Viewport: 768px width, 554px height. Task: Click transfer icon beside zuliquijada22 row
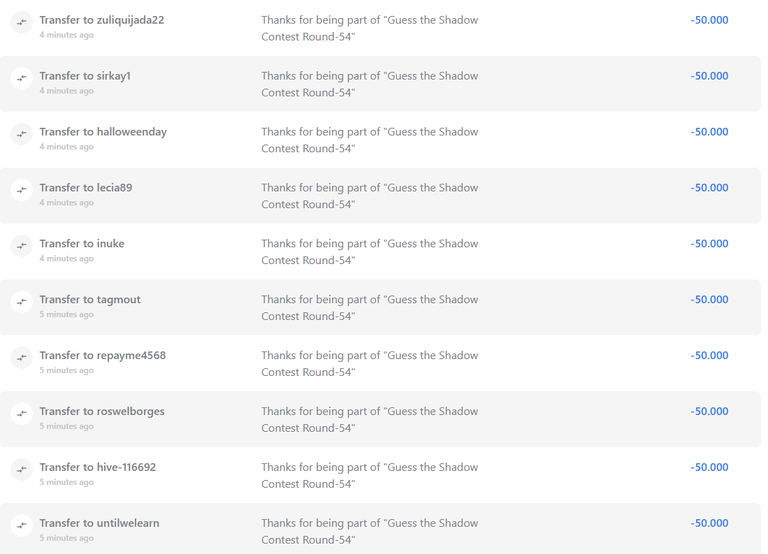point(22,22)
